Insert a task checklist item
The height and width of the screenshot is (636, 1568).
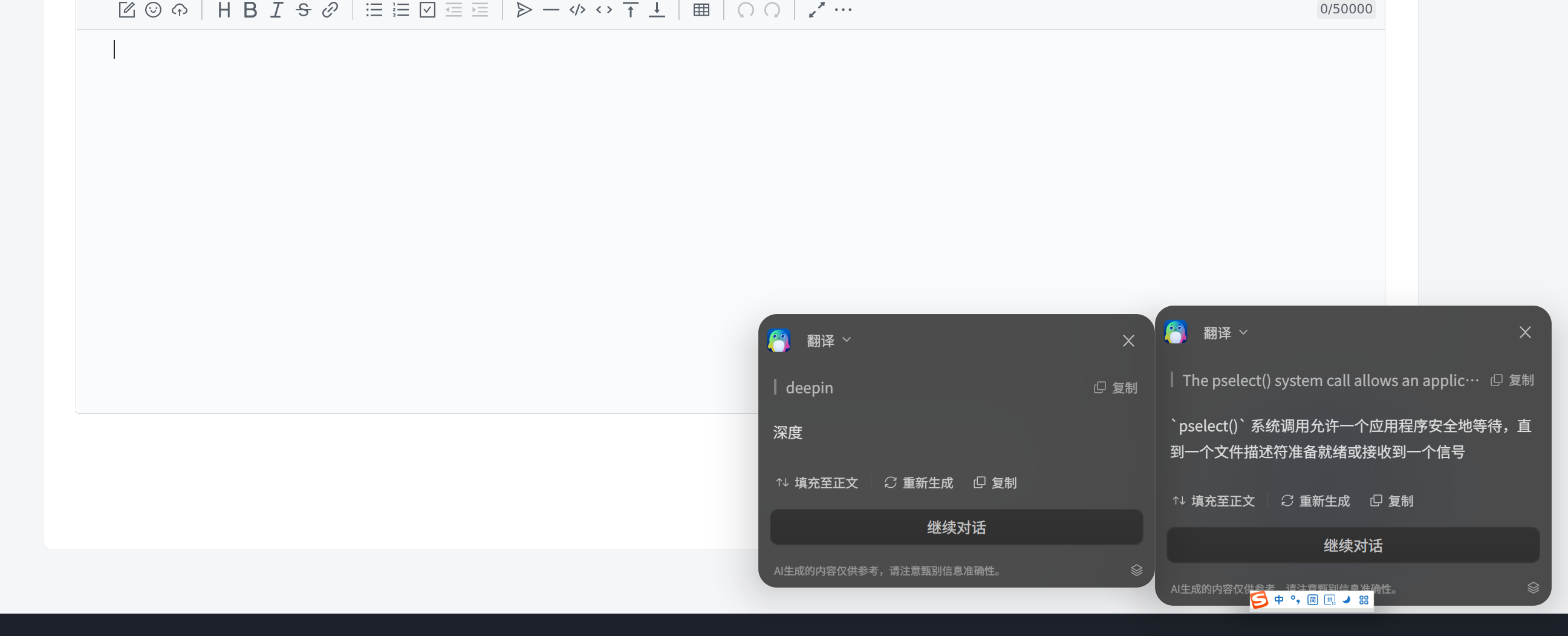click(x=428, y=9)
